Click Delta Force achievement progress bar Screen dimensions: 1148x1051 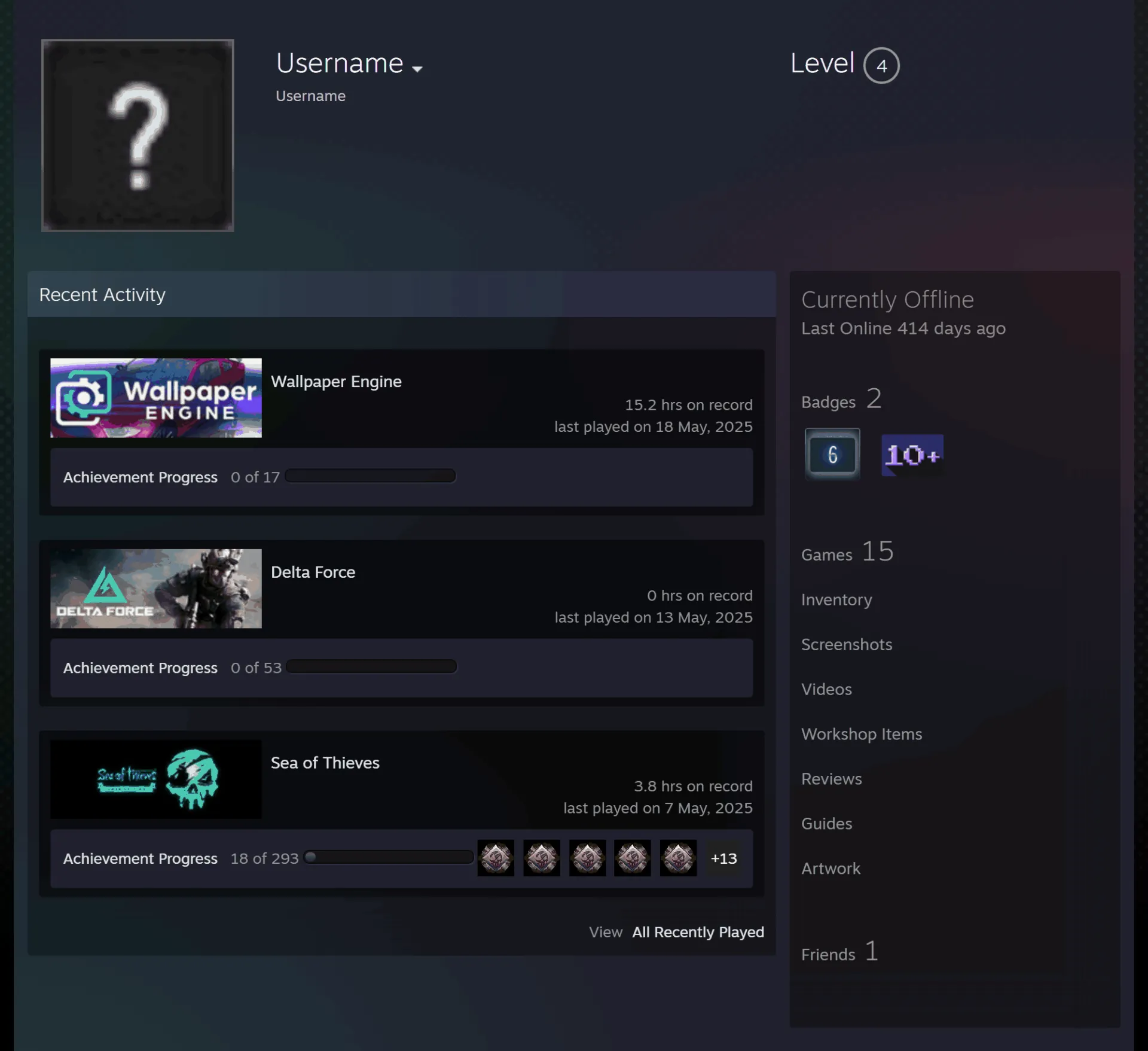[x=371, y=667]
